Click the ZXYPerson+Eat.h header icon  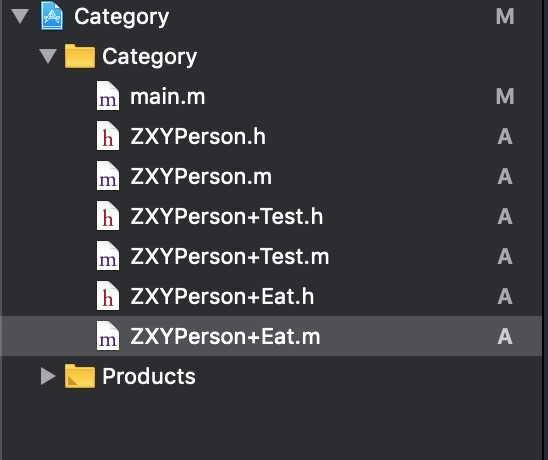(108, 296)
